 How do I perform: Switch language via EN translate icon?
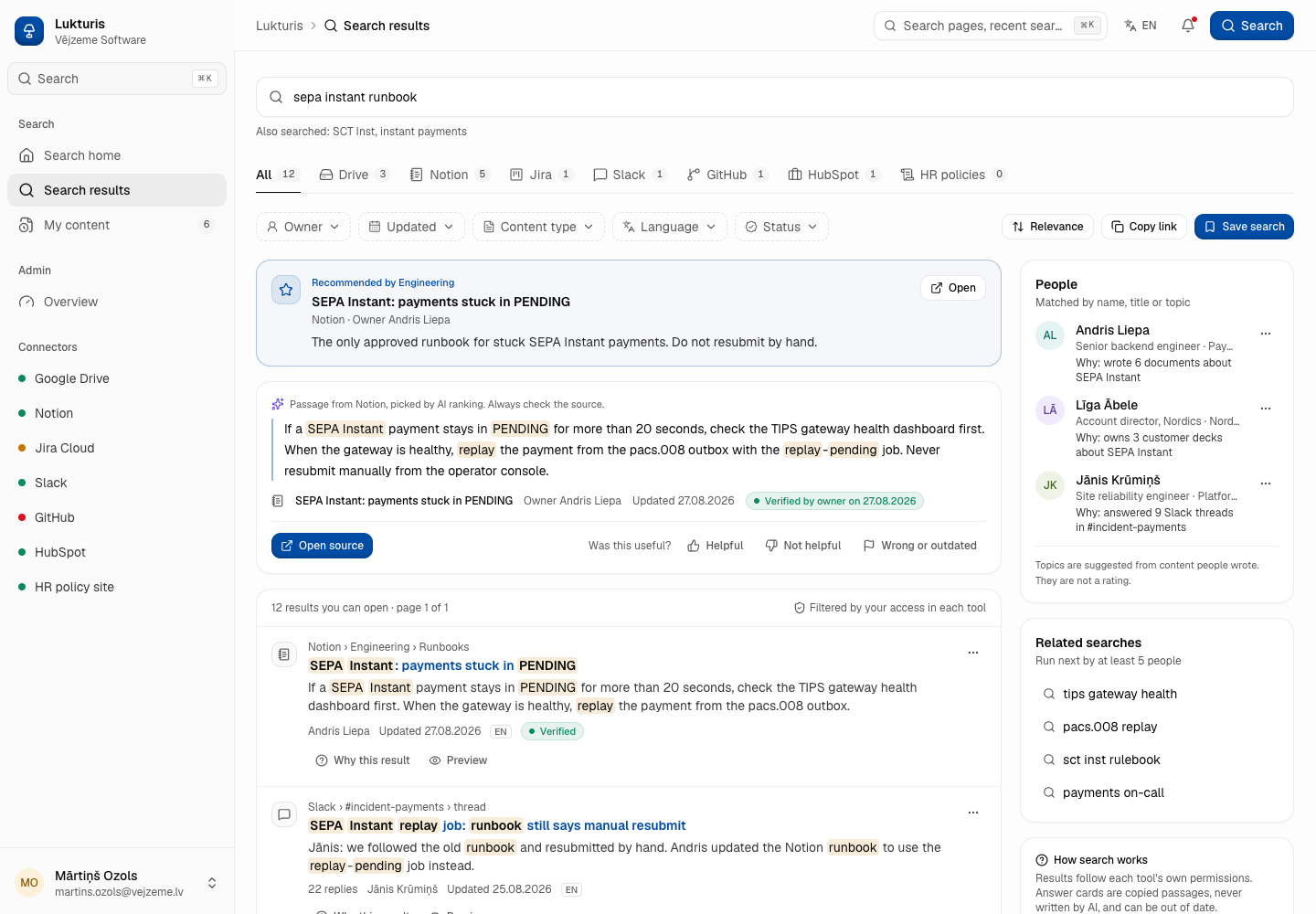(x=1141, y=26)
